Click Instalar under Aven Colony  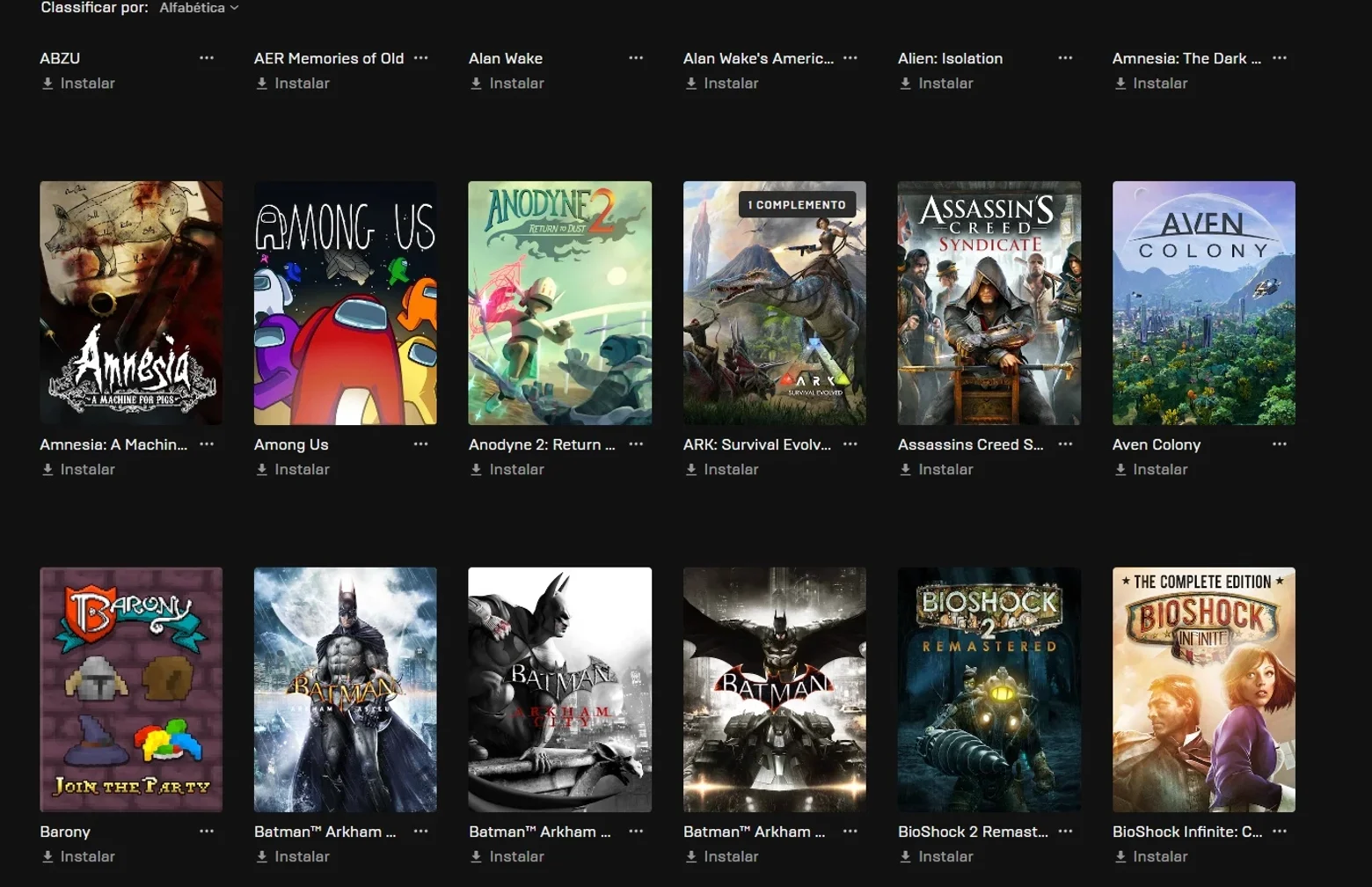point(1151,470)
